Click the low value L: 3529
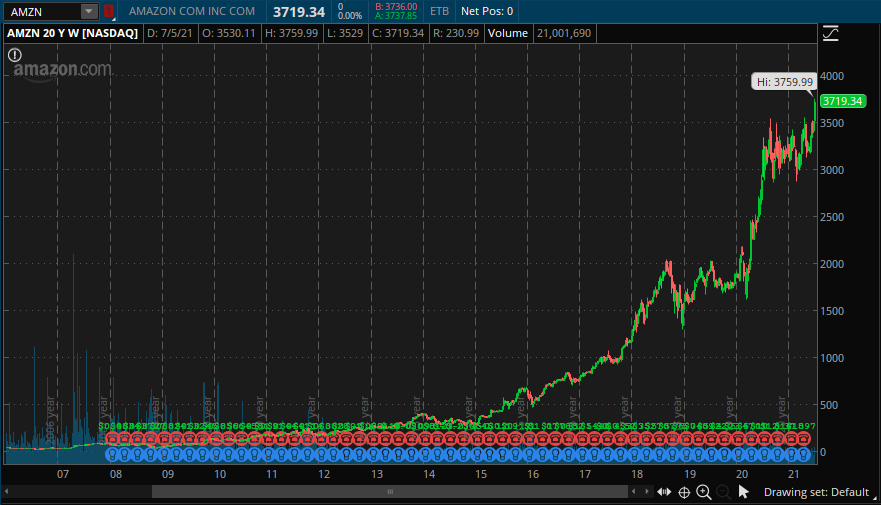 [345, 33]
